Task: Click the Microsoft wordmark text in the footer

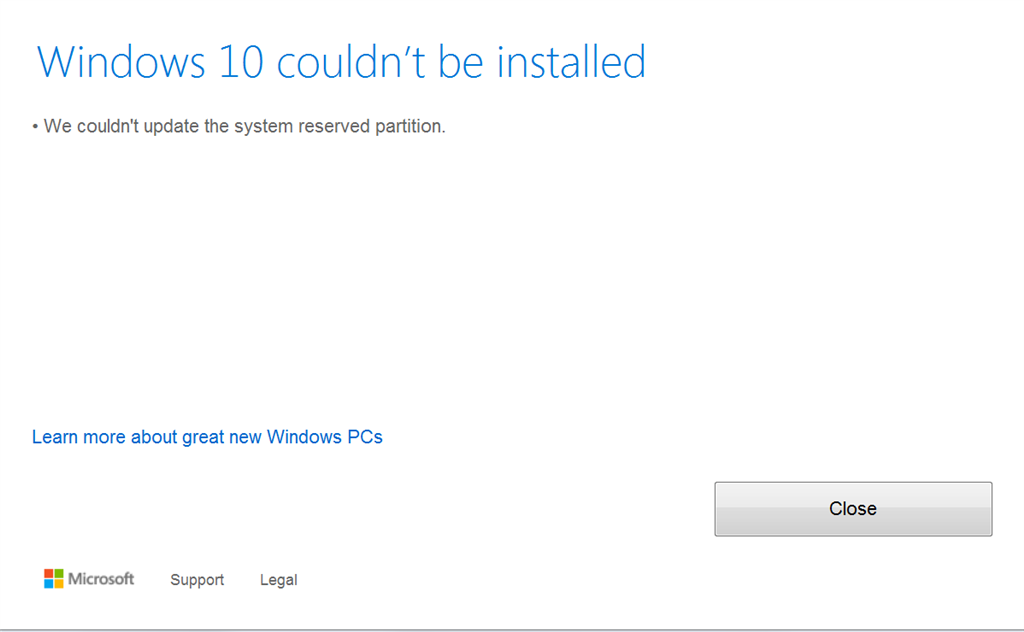Action: tap(101, 579)
